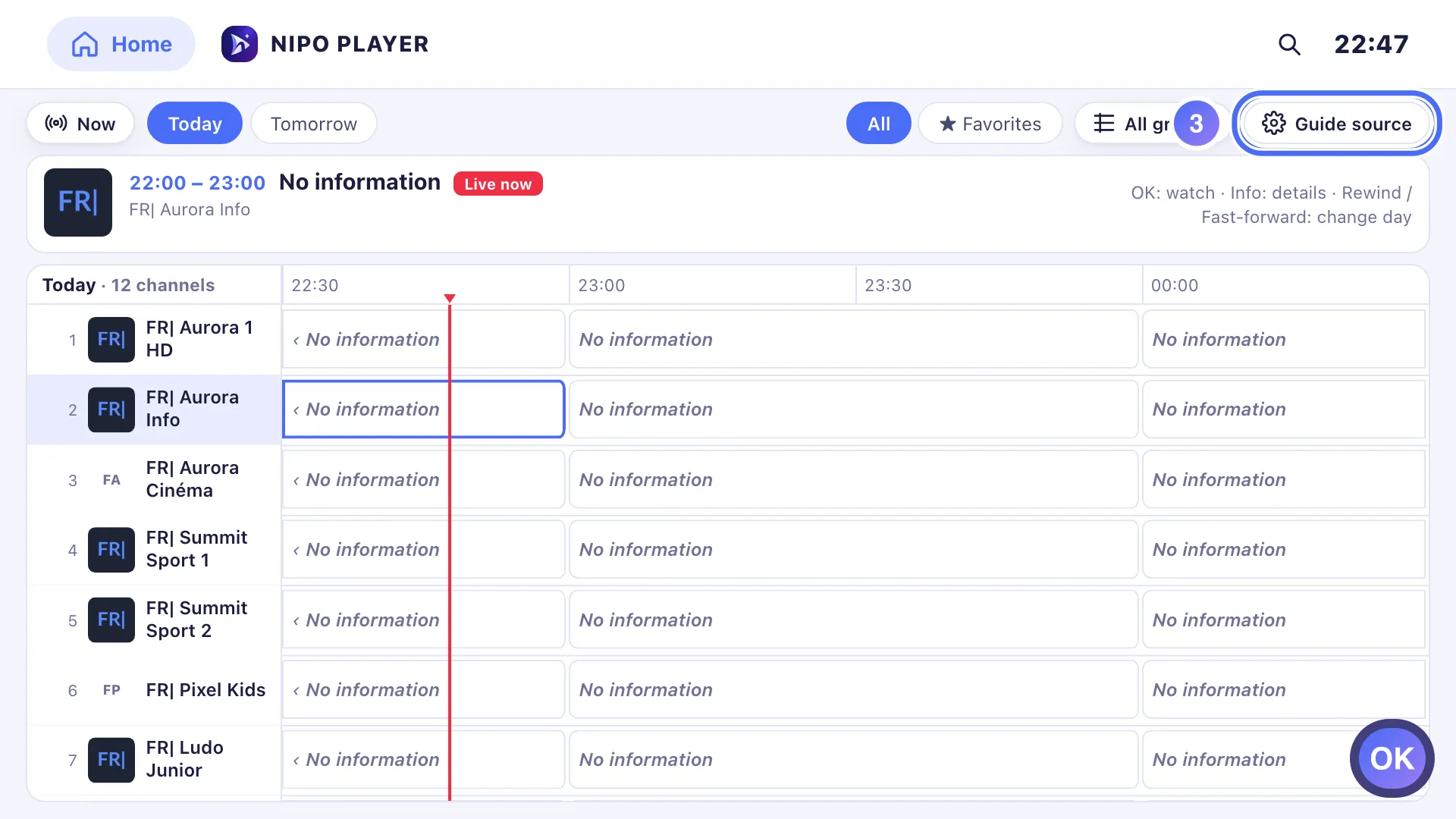Toggle the Favorites filter
The width and height of the screenshot is (1456, 819).
[990, 124]
